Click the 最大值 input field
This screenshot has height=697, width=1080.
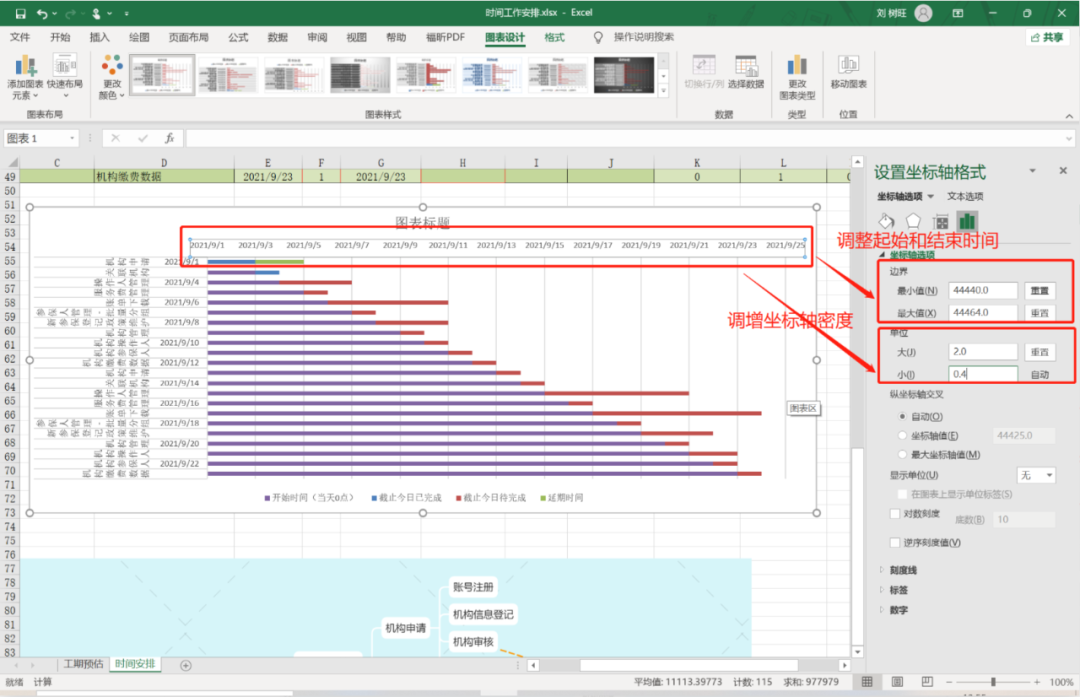tap(983, 313)
